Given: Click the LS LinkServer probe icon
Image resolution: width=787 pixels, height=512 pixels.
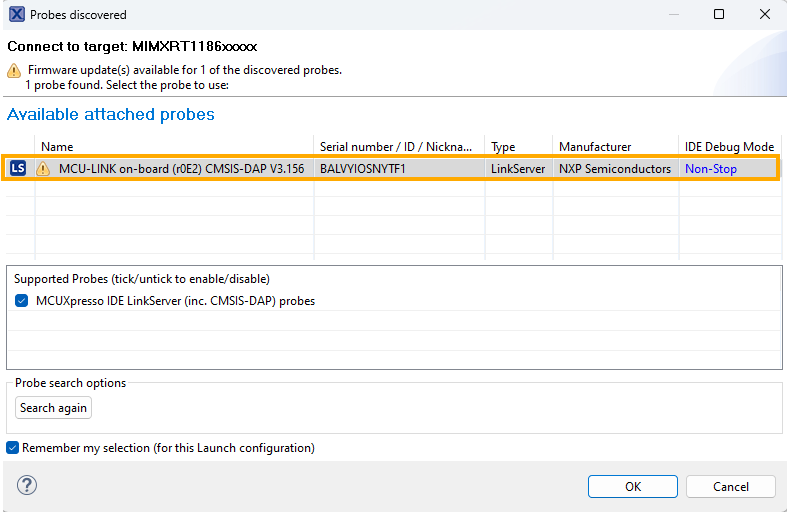Looking at the screenshot, I should point(18,169).
